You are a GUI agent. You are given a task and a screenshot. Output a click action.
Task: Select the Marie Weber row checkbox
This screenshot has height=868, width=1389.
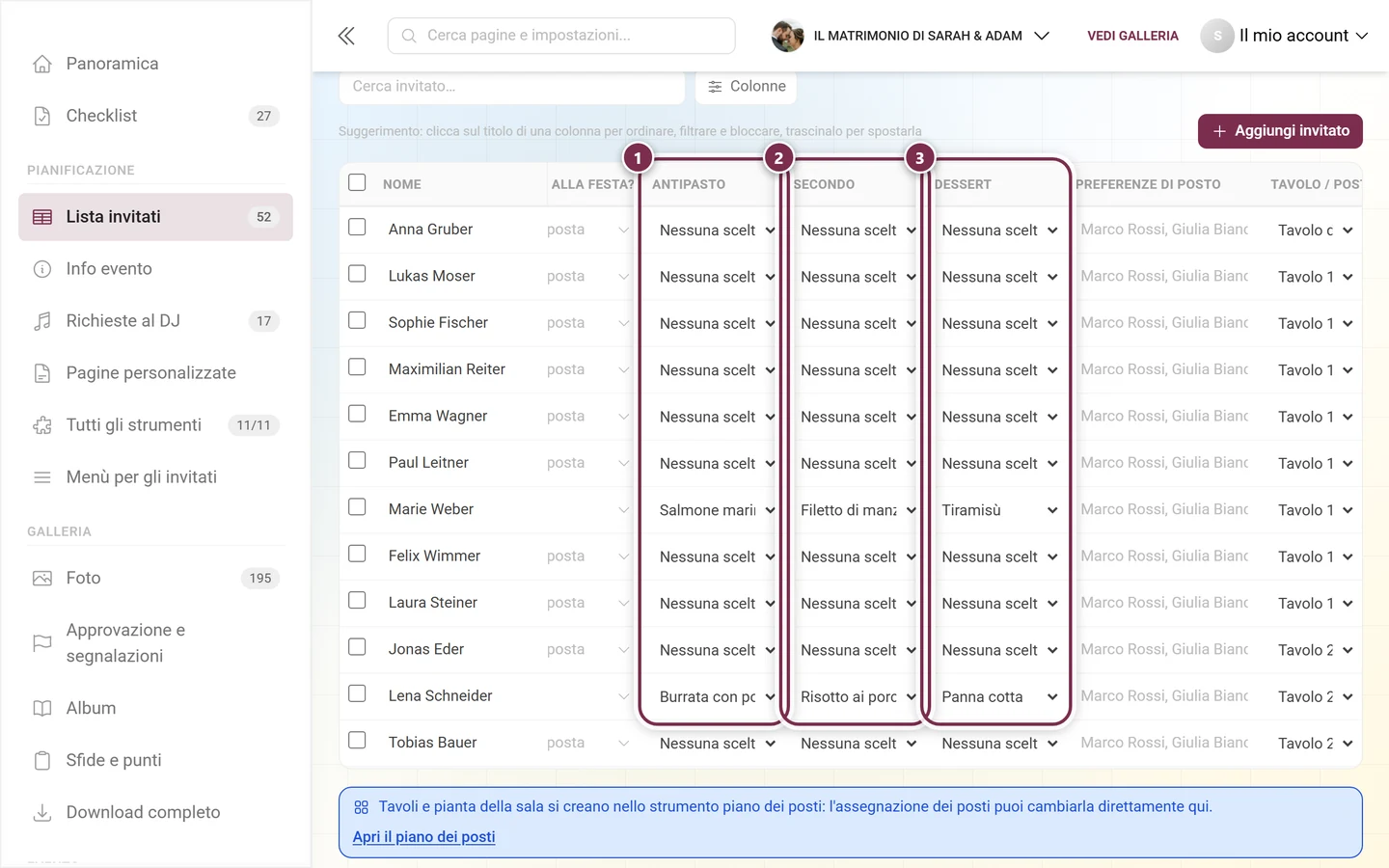pos(357,507)
